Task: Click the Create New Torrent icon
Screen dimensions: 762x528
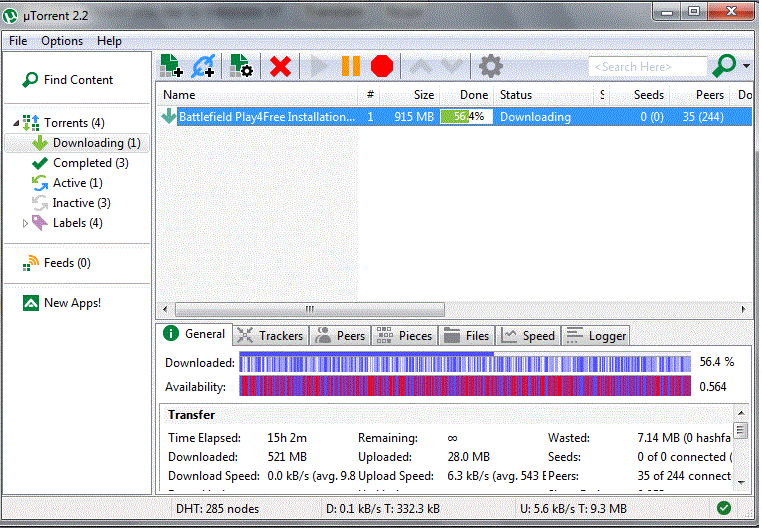Action: point(241,66)
